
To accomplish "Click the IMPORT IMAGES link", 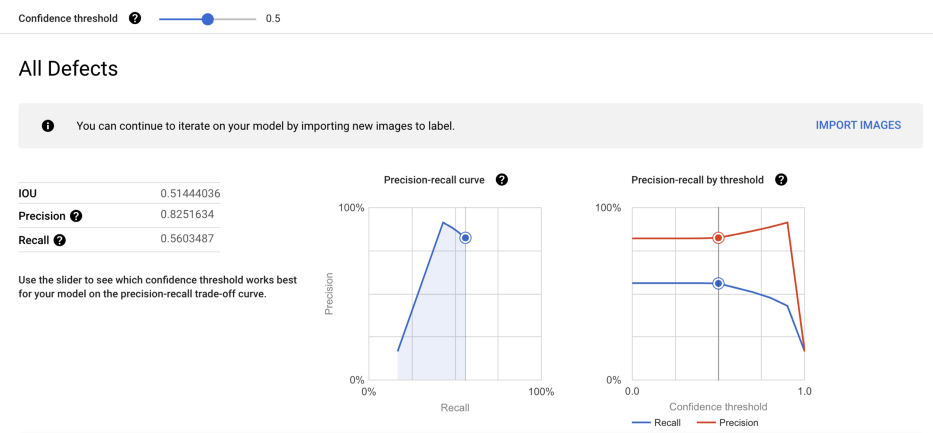I will (x=858, y=126).
